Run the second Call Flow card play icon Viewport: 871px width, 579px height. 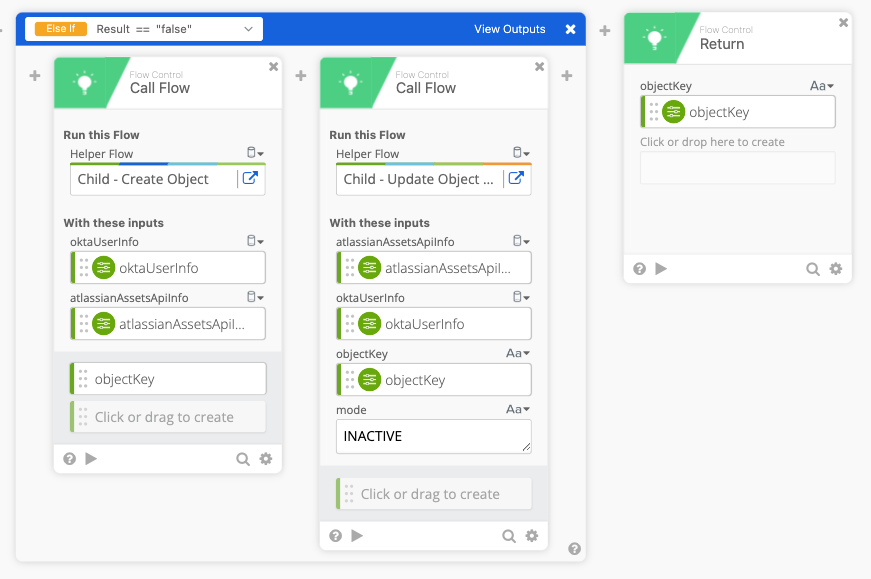point(357,536)
